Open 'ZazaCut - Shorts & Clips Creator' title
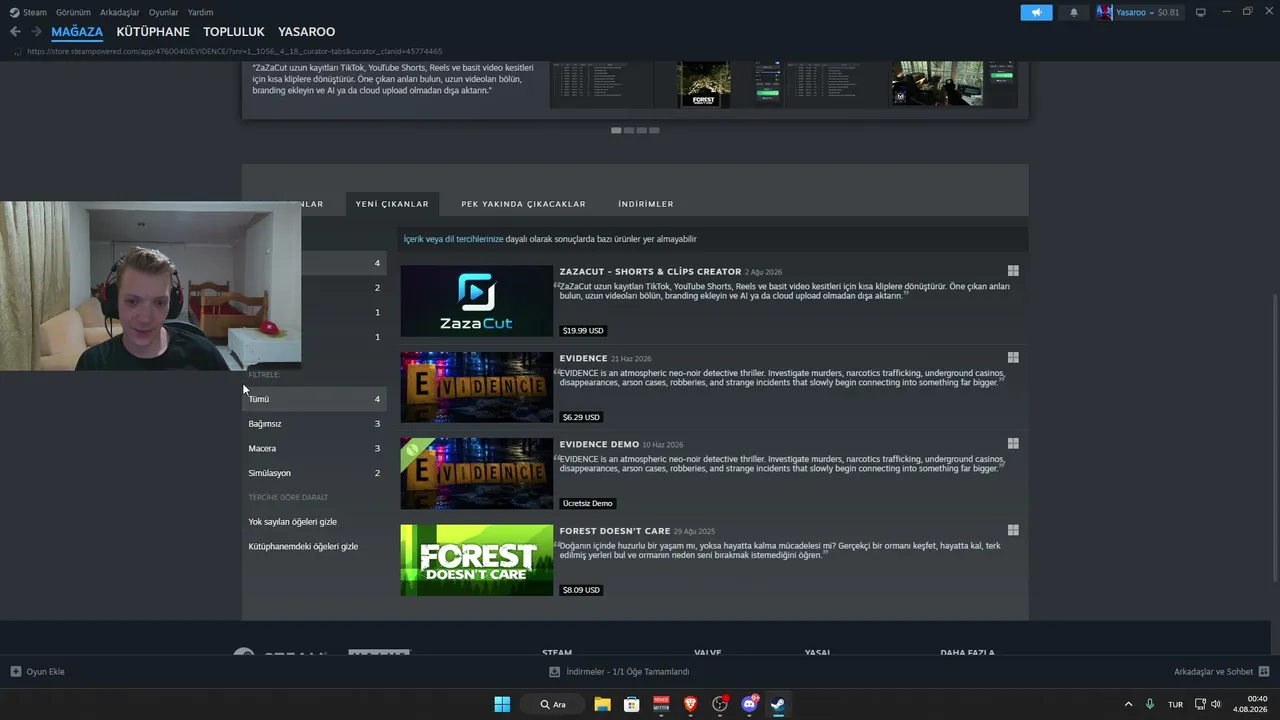 pos(650,272)
